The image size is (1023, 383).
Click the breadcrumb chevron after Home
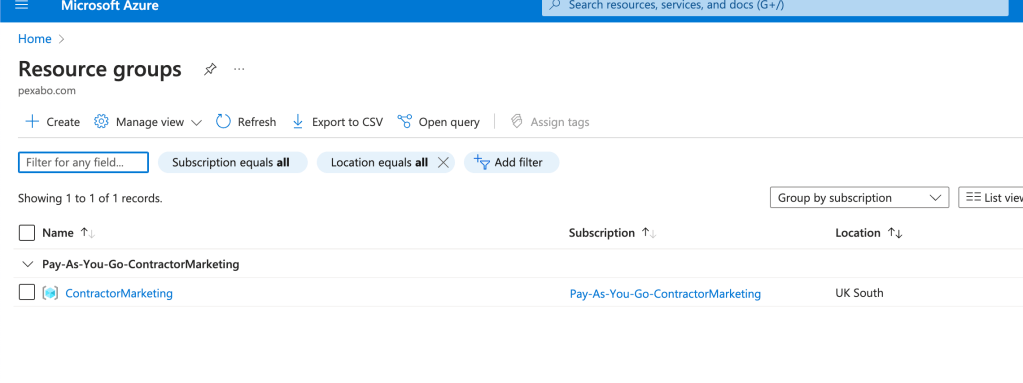62,39
